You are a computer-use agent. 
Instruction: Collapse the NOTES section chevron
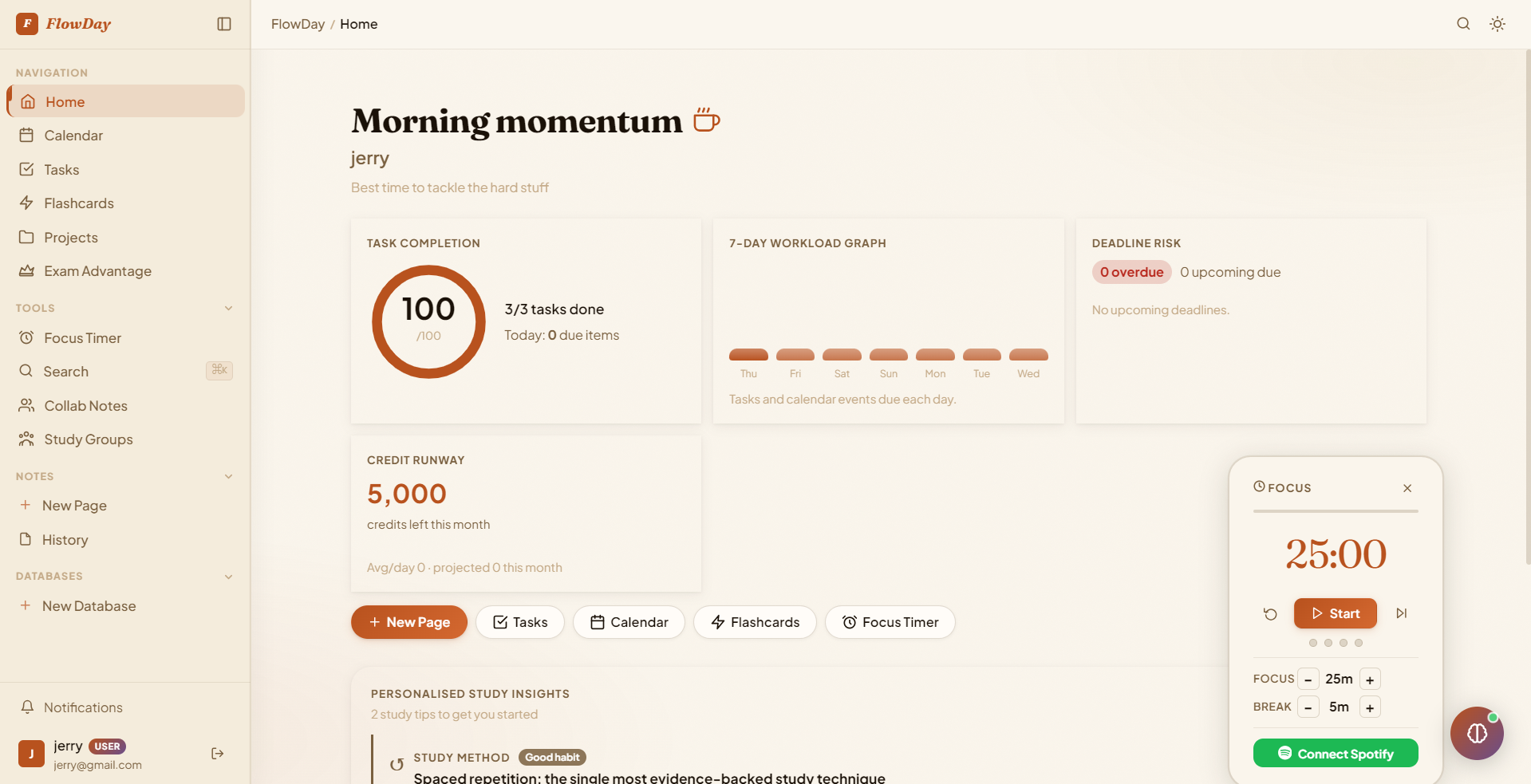pyautogui.click(x=229, y=476)
